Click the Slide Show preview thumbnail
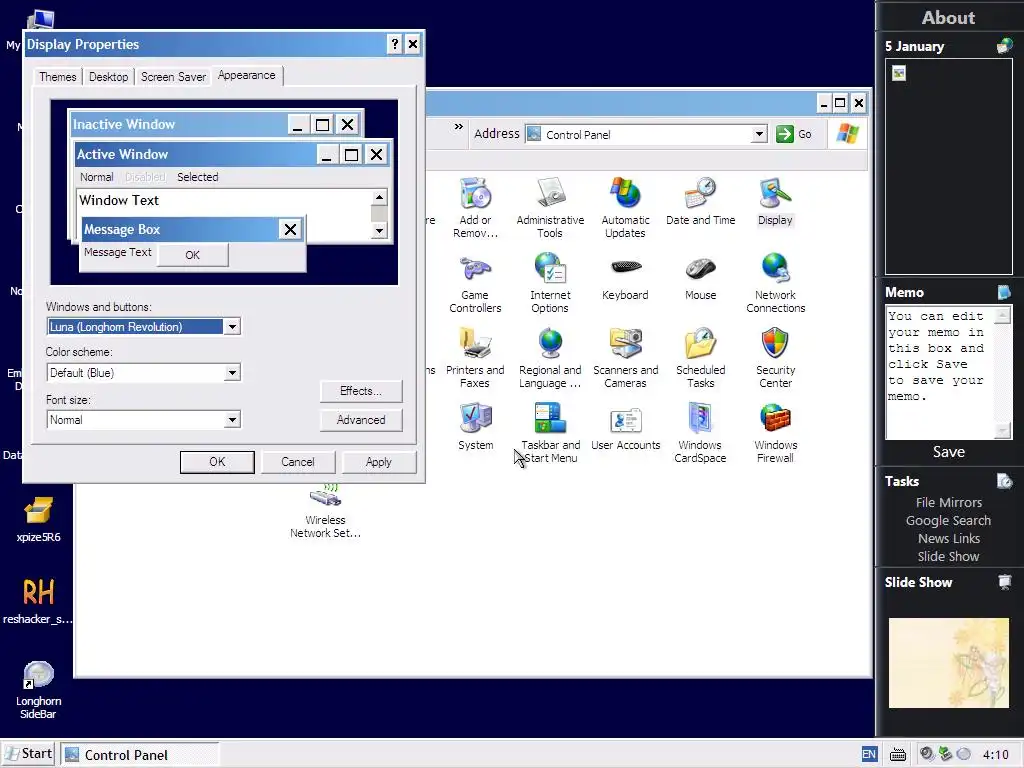Screen dimensions: 1024x768 (x=948, y=663)
